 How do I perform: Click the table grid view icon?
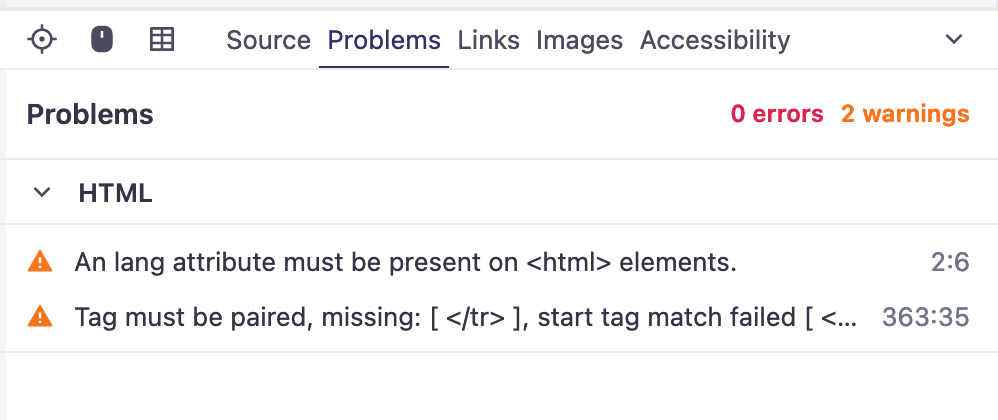[161, 40]
